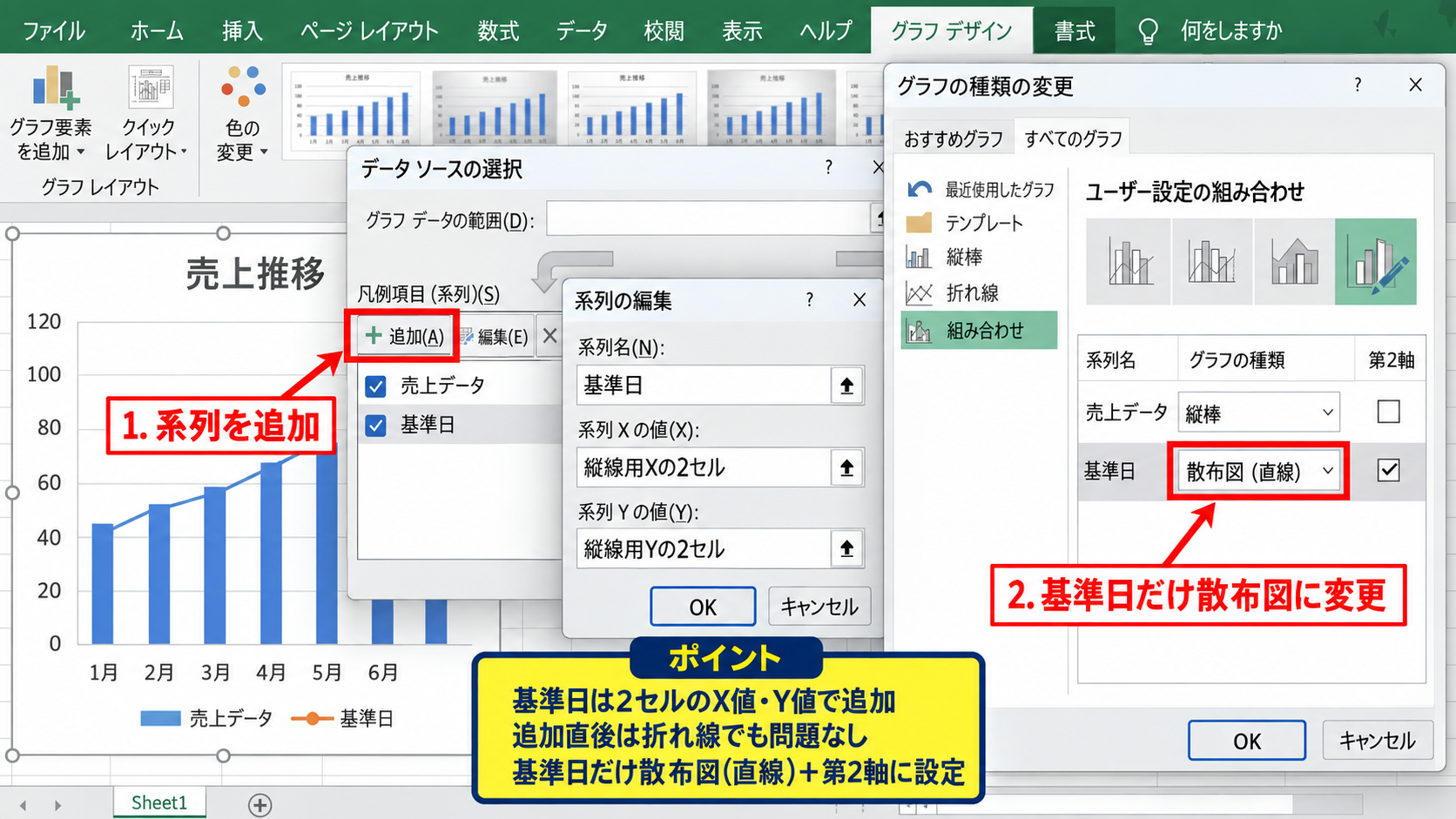This screenshot has width=1456, height=819.
Task: Choose first combination chart subtype icon
Action: (1129, 262)
